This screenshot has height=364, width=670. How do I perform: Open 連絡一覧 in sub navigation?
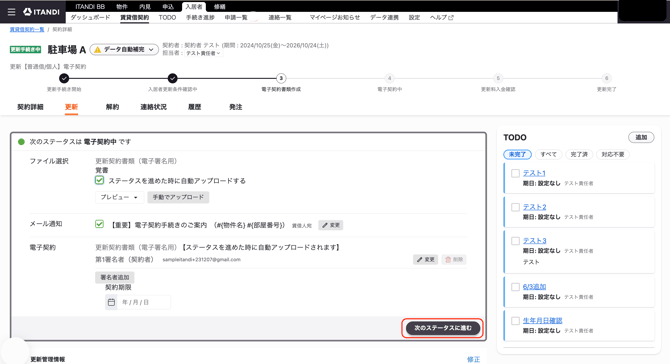[x=280, y=18]
